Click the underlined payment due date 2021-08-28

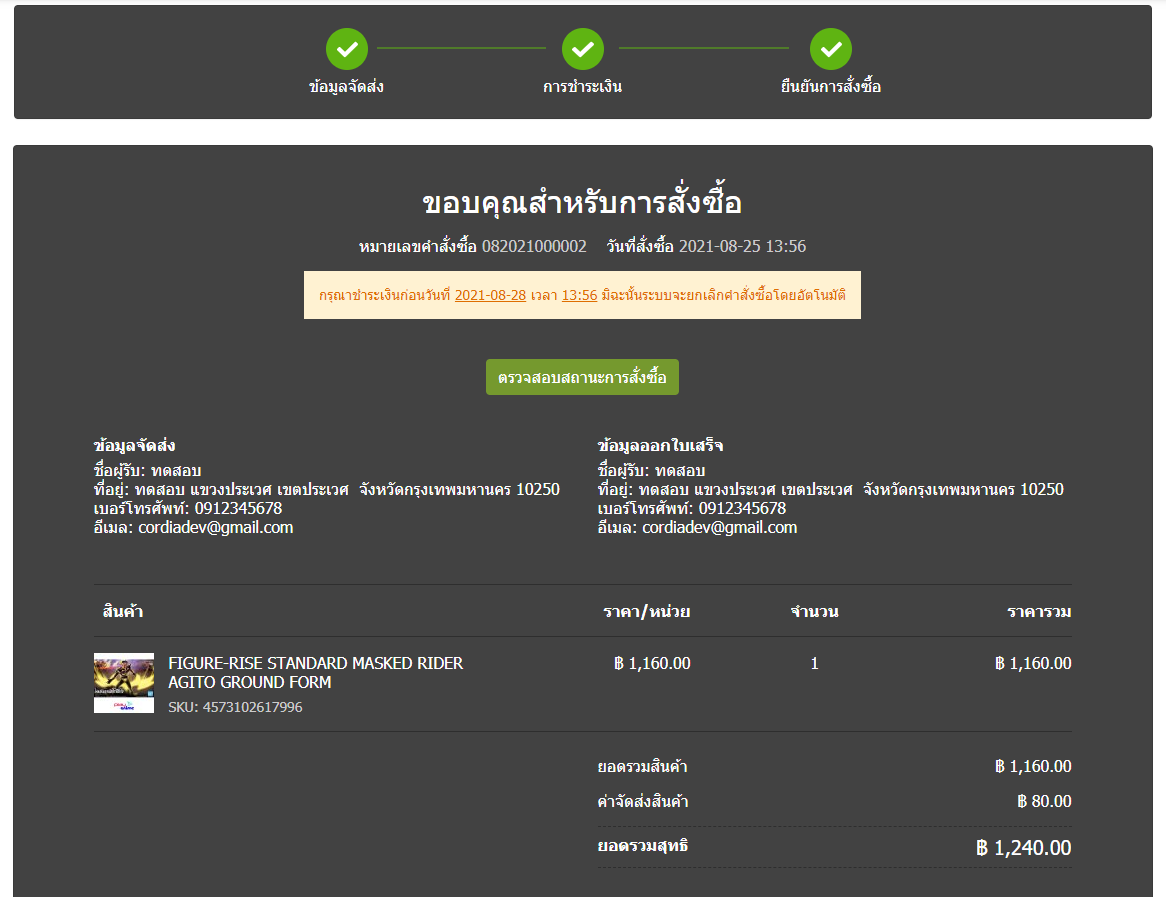490,295
